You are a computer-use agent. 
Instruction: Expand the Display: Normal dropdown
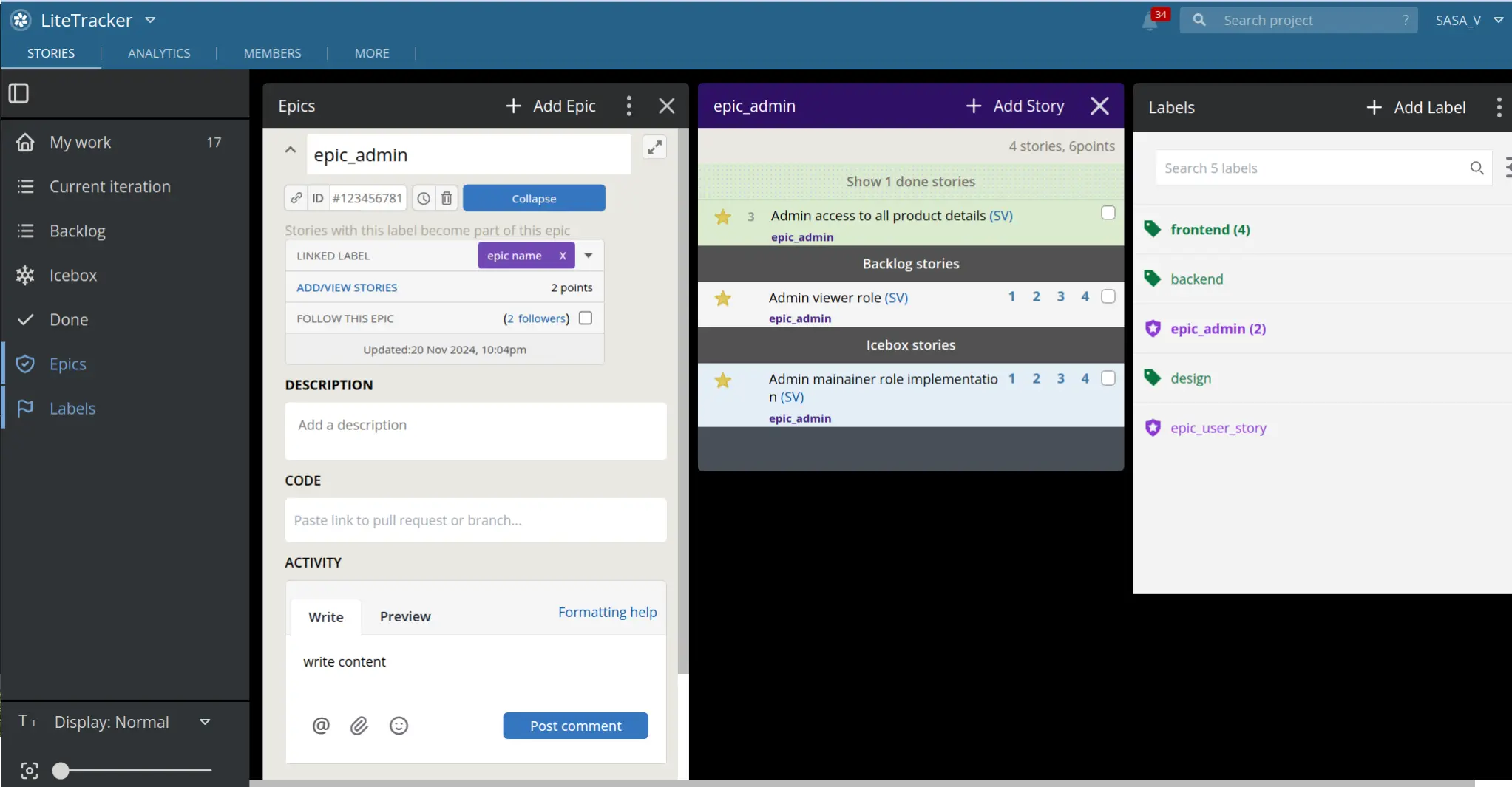(x=205, y=722)
